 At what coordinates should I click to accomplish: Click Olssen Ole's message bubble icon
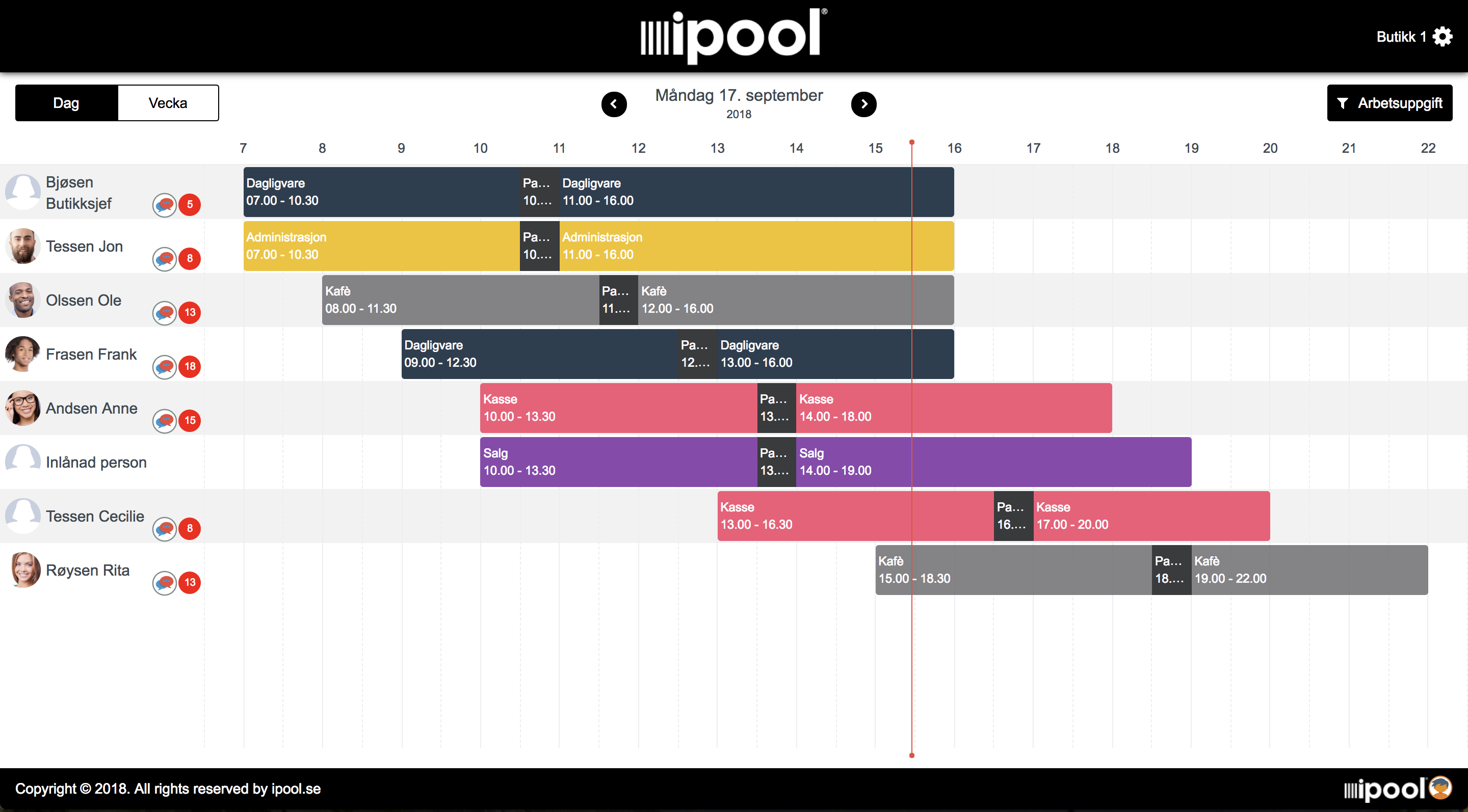(164, 313)
